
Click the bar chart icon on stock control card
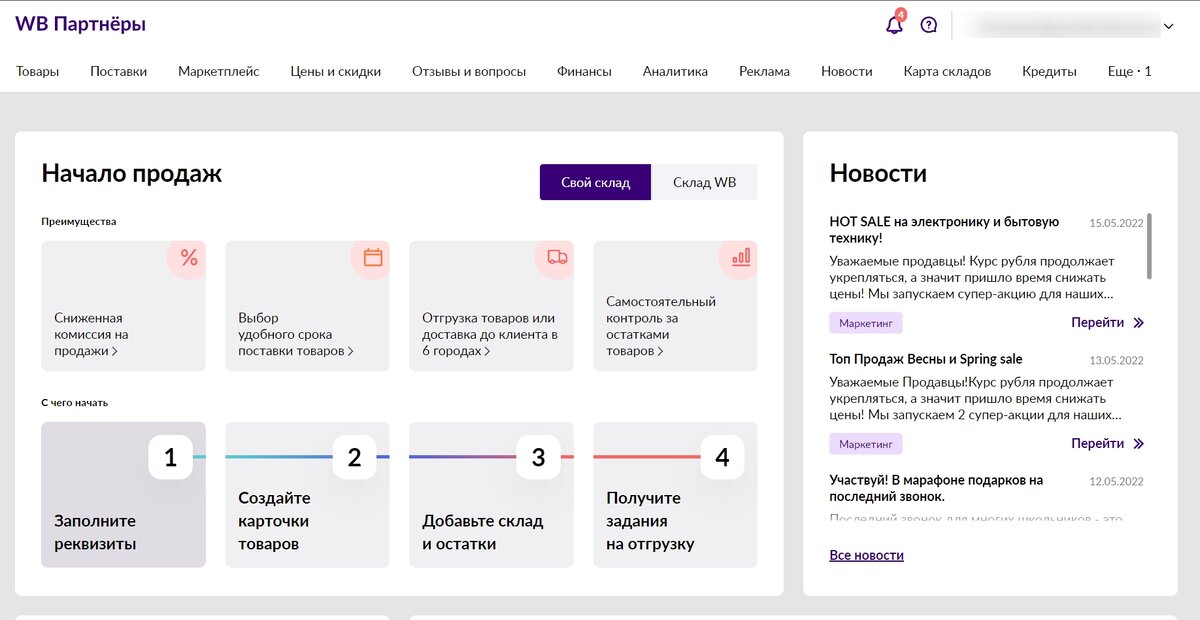tap(741, 257)
